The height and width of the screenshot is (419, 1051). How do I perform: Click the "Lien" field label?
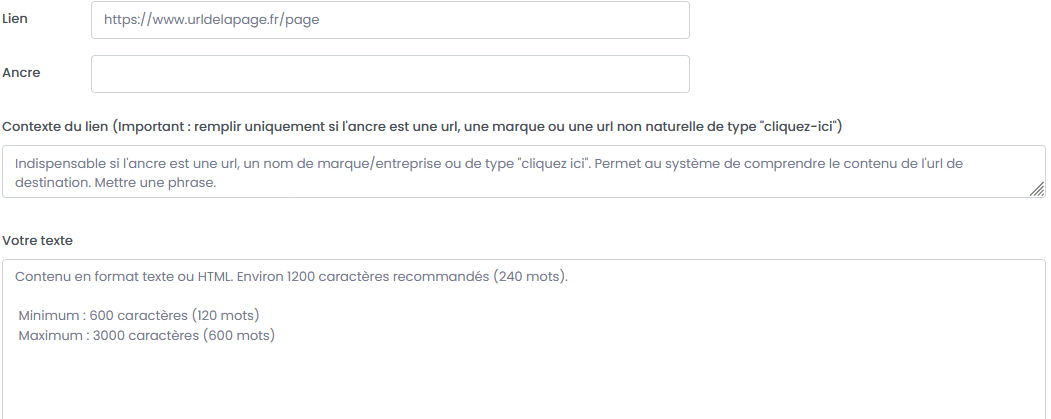point(15,19)
